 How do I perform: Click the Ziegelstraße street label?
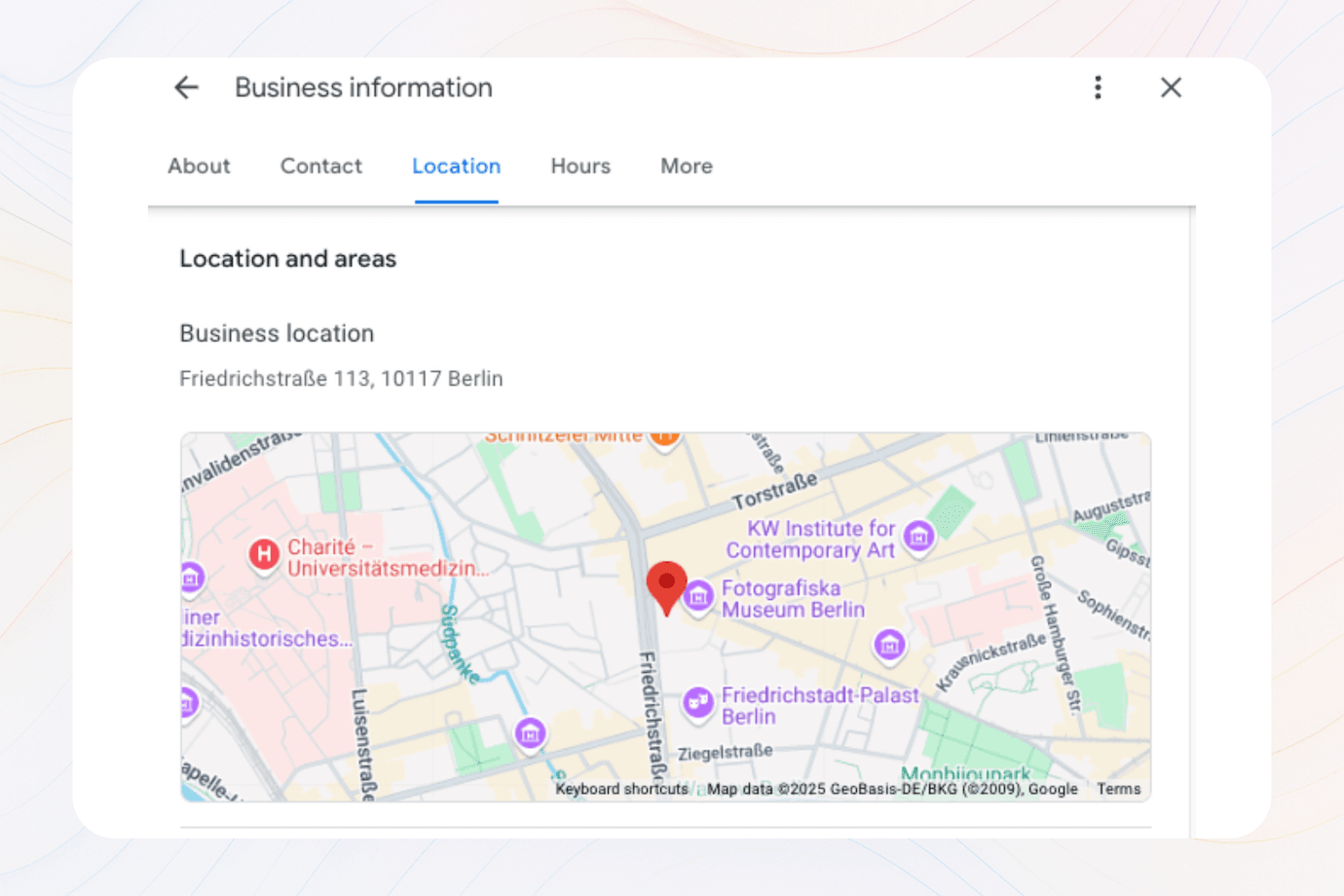point(725,753)
